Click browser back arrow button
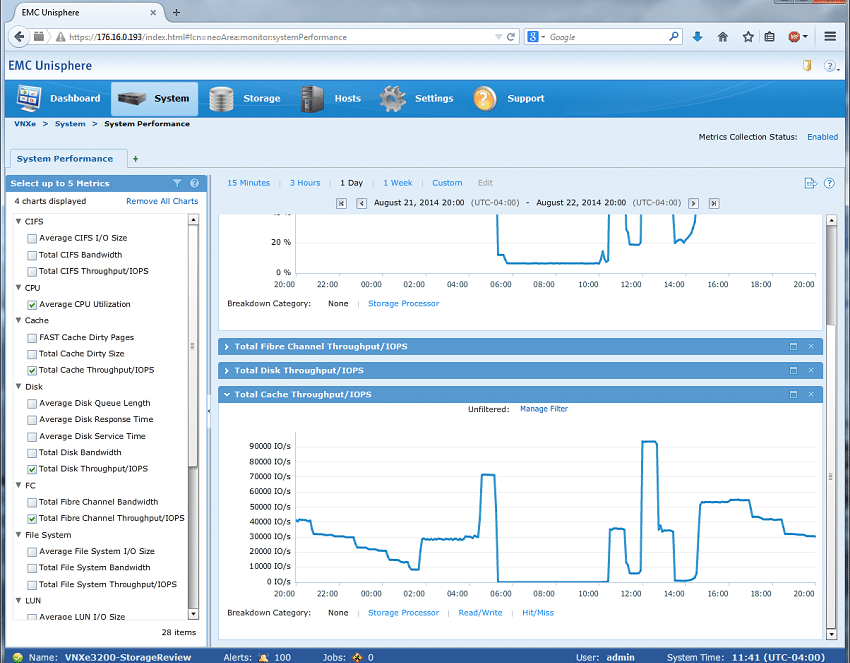 (20, 37)
